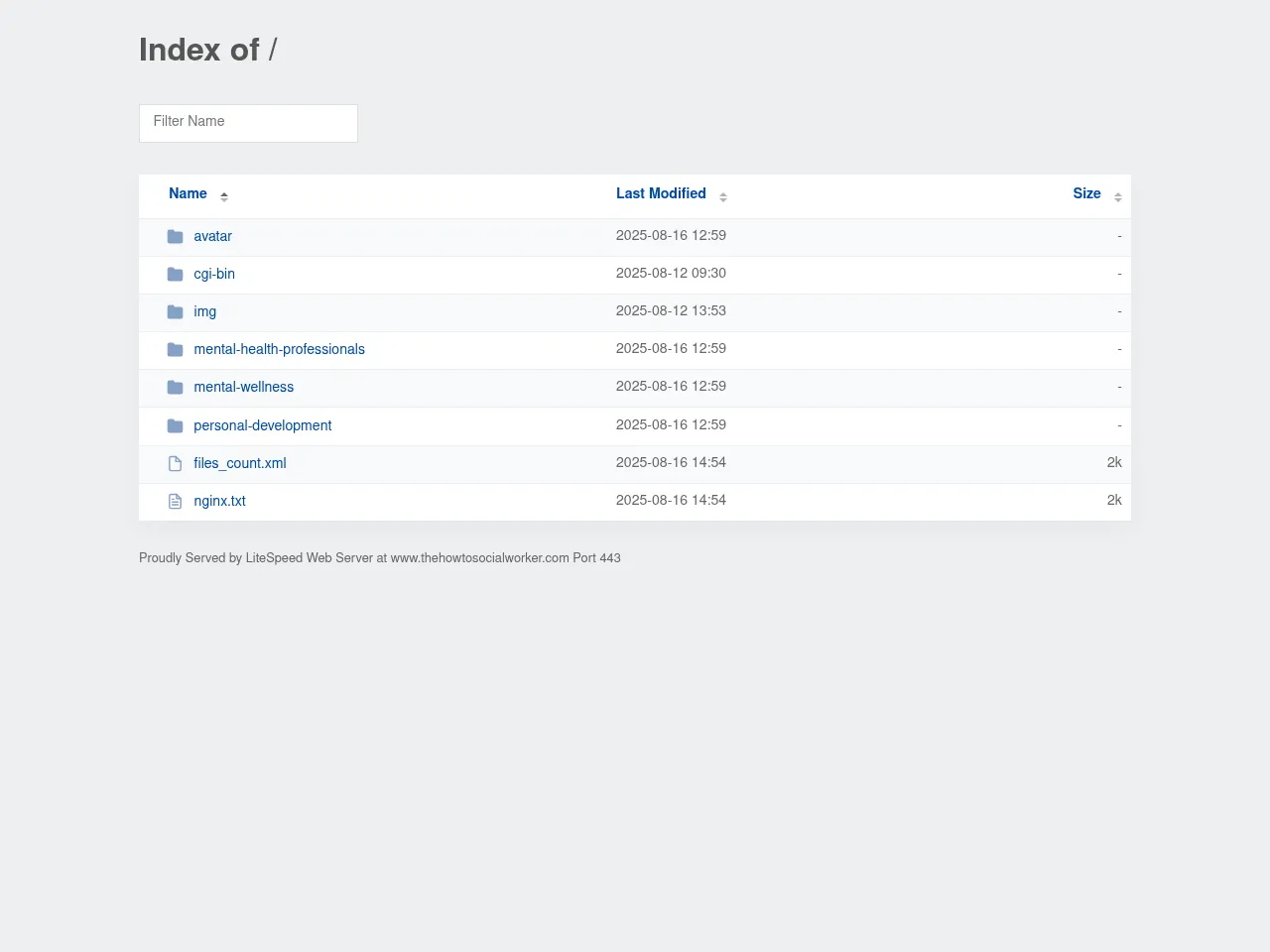Click the personal-development folder icon
This screenshot has width=1270, height=952.
[176, 426]
